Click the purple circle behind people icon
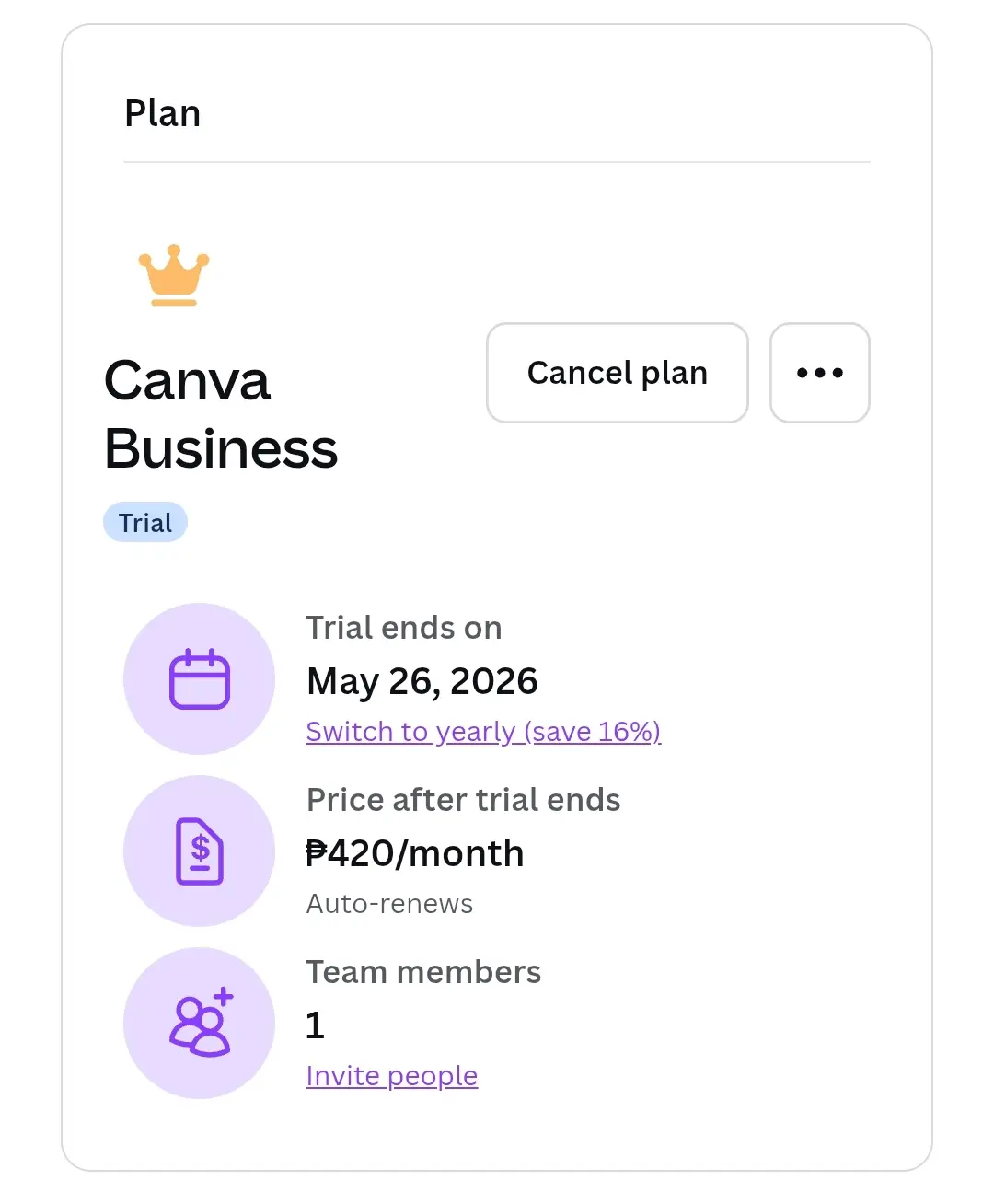 (x=200, y=1023)
